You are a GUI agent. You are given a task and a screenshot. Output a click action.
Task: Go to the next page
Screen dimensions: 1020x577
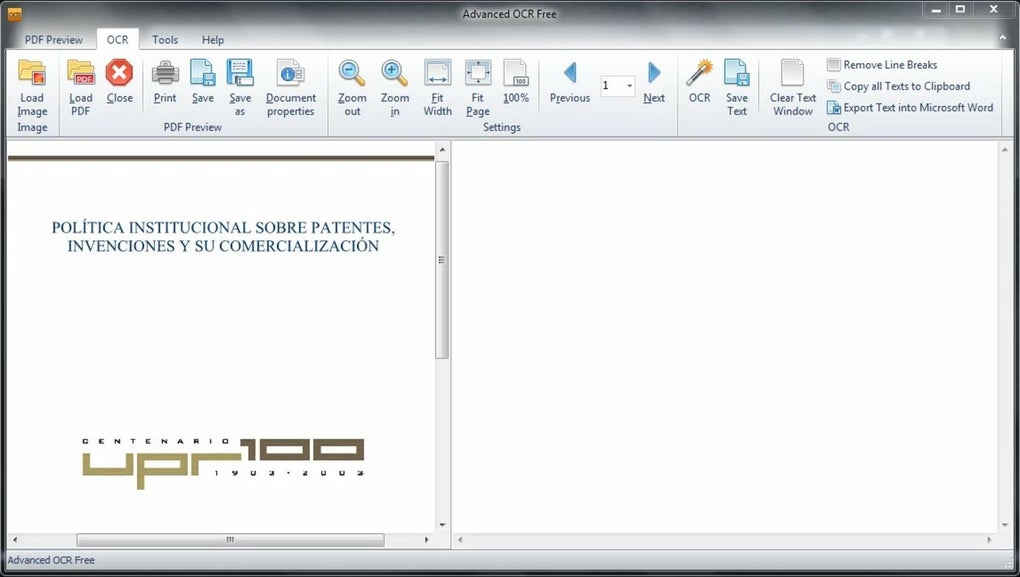coord(653,85)
